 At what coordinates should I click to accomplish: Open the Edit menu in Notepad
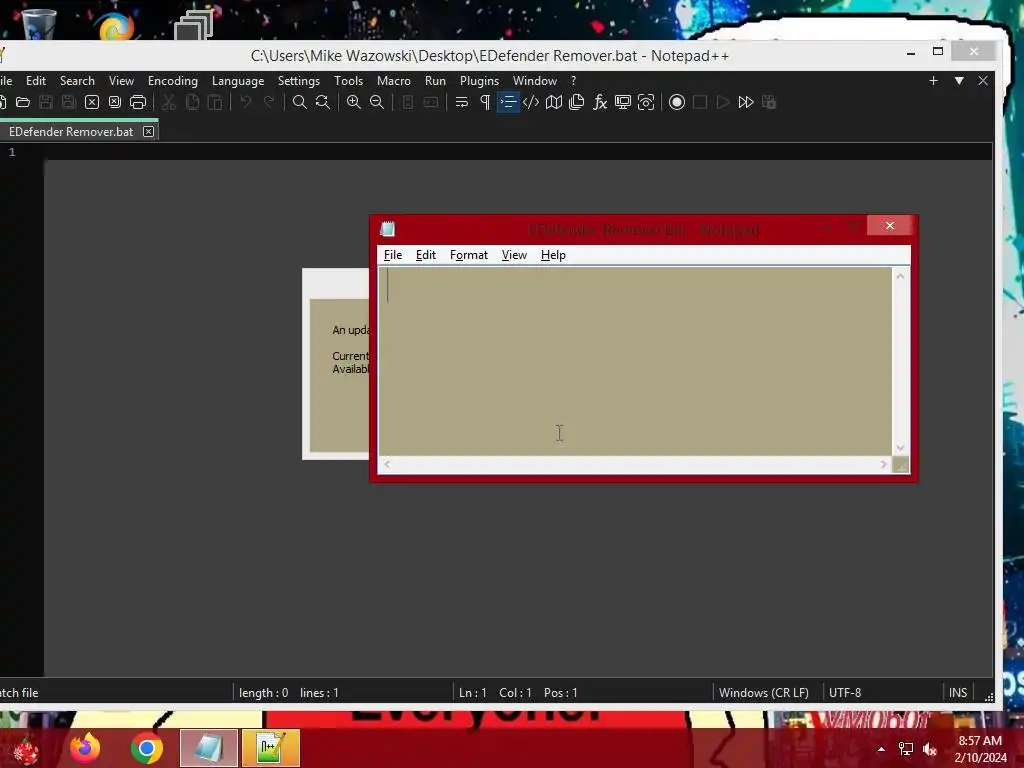(x=426, y=255)
